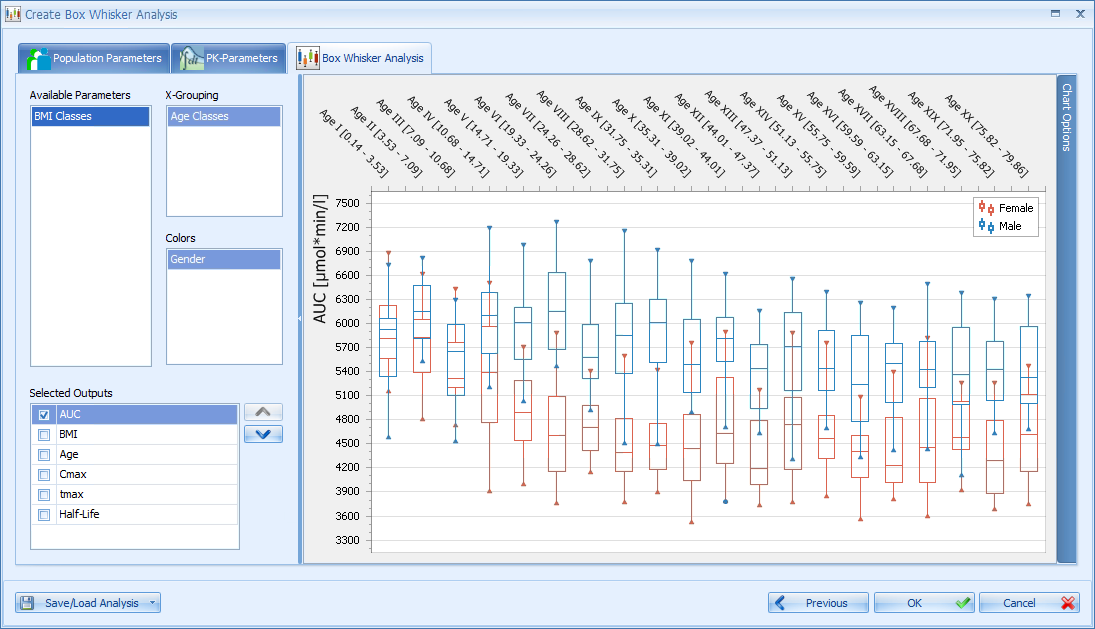Go back with the Previous button
This screenshot has width=1095, height=629.
click(x=818, y=603)
